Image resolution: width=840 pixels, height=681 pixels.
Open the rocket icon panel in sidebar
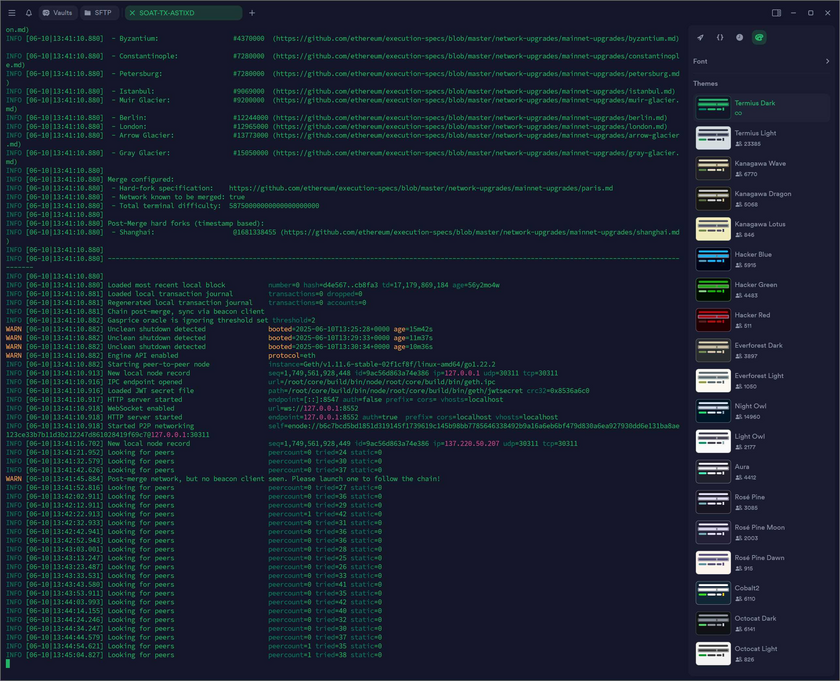pos(700,38)
